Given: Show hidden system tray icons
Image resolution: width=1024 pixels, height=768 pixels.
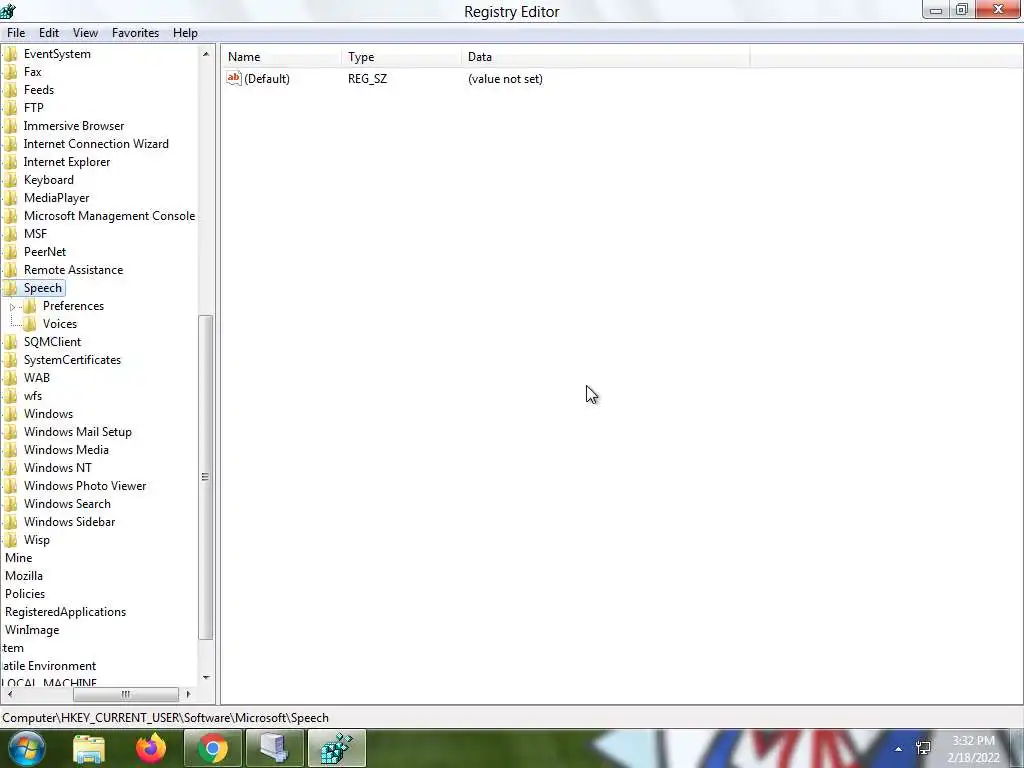Looking at the screenshot, I should pos(899,749).
